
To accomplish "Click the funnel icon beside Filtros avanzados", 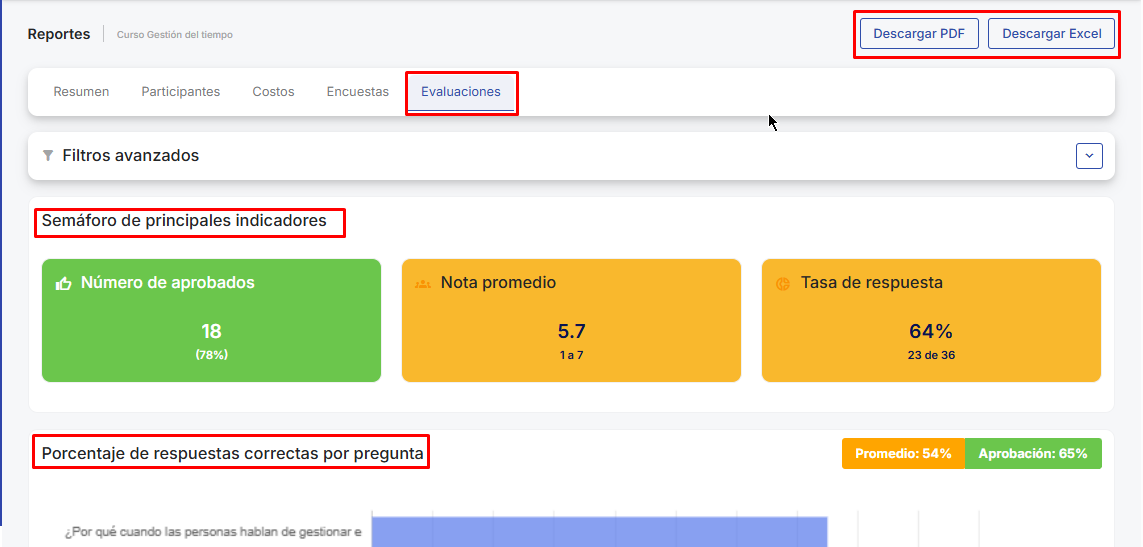I will (x=48, y=156).
